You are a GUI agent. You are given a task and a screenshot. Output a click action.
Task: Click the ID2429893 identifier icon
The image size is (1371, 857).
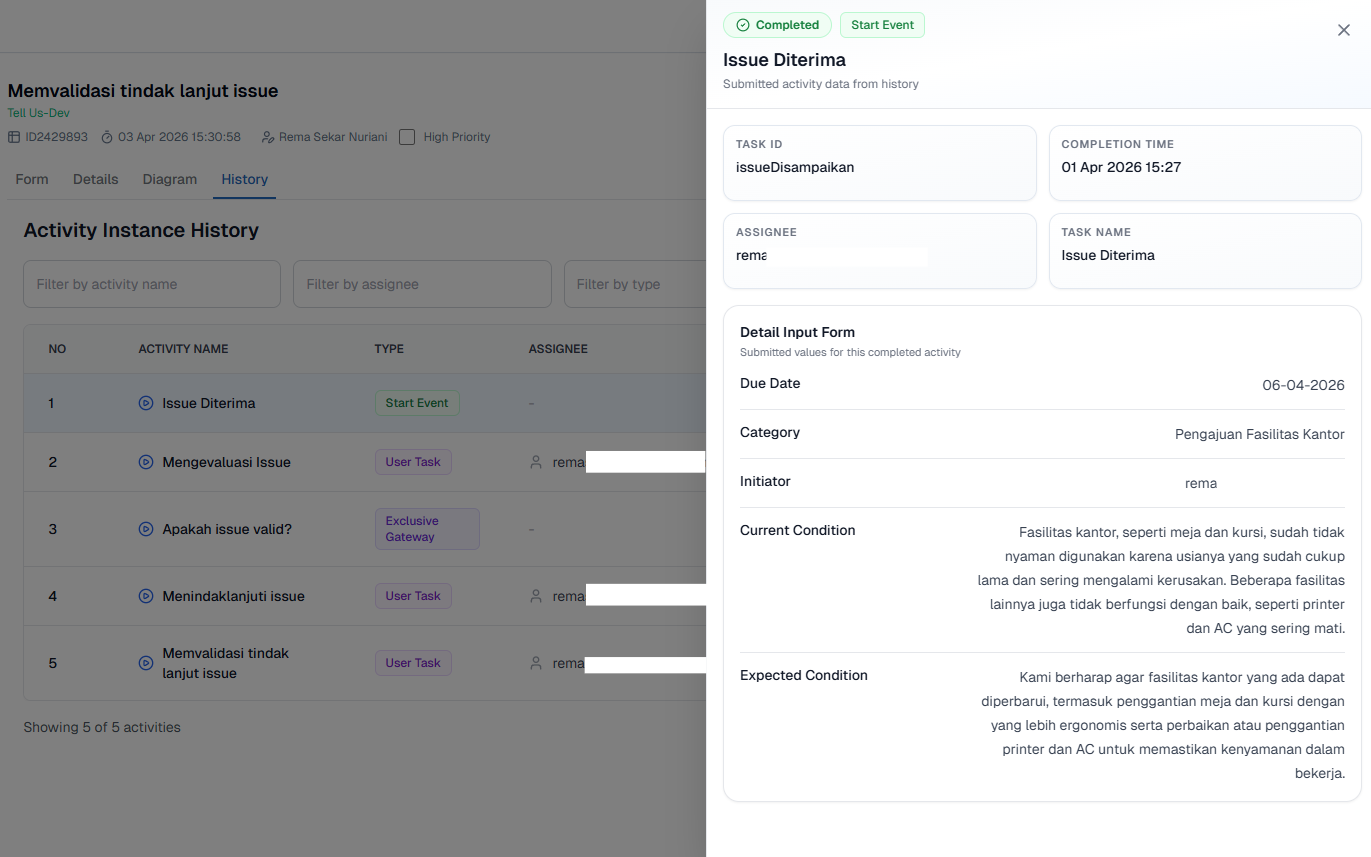(x=14, y=137)
